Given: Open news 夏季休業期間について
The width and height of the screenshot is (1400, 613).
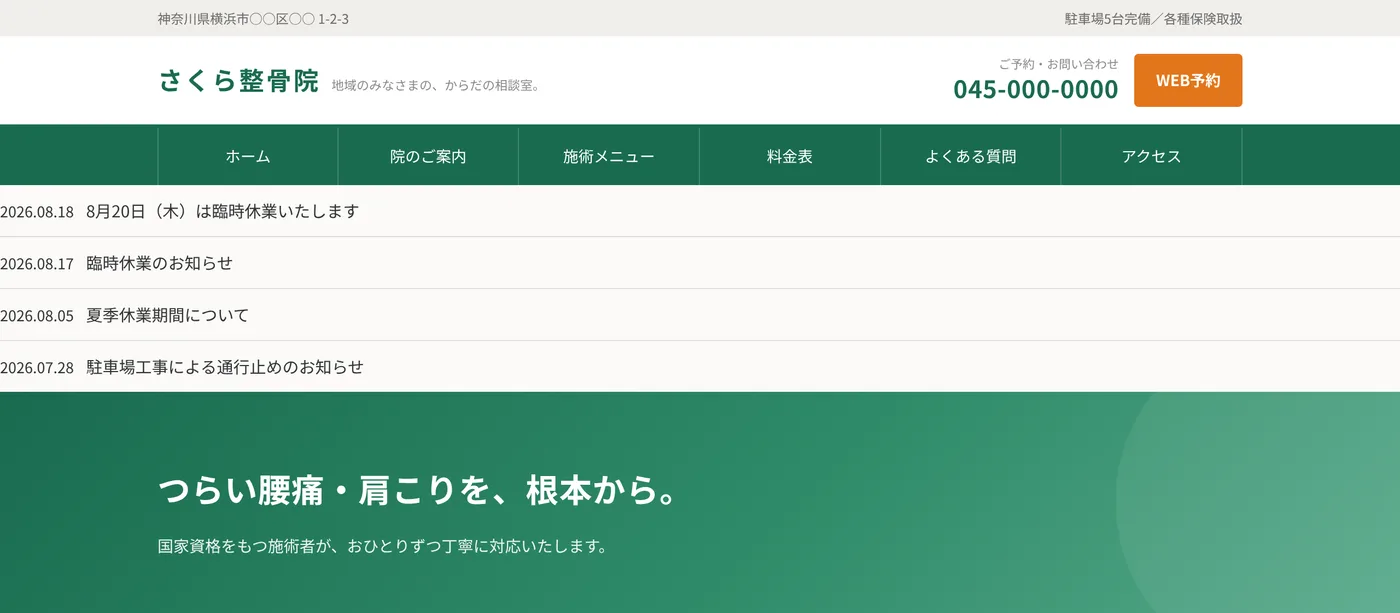Looking at the screenshot, I should click(x=167, y=315).
